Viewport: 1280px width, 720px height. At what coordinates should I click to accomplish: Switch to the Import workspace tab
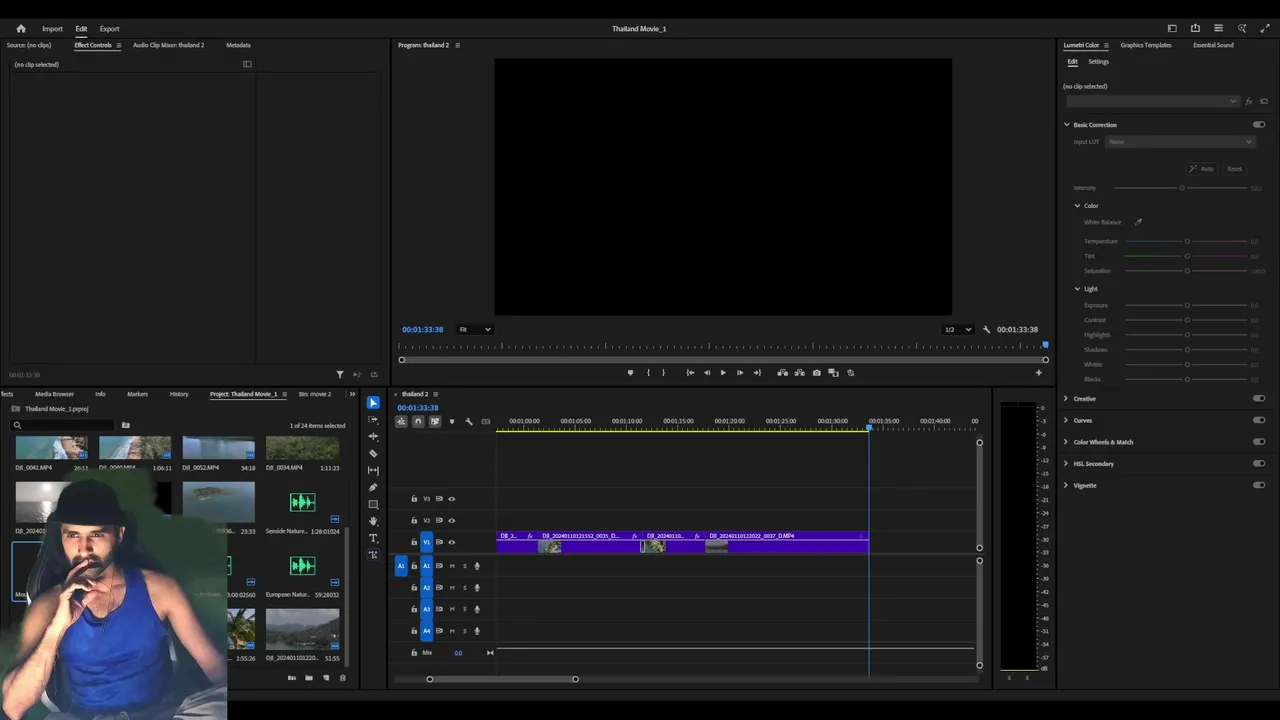52,29
